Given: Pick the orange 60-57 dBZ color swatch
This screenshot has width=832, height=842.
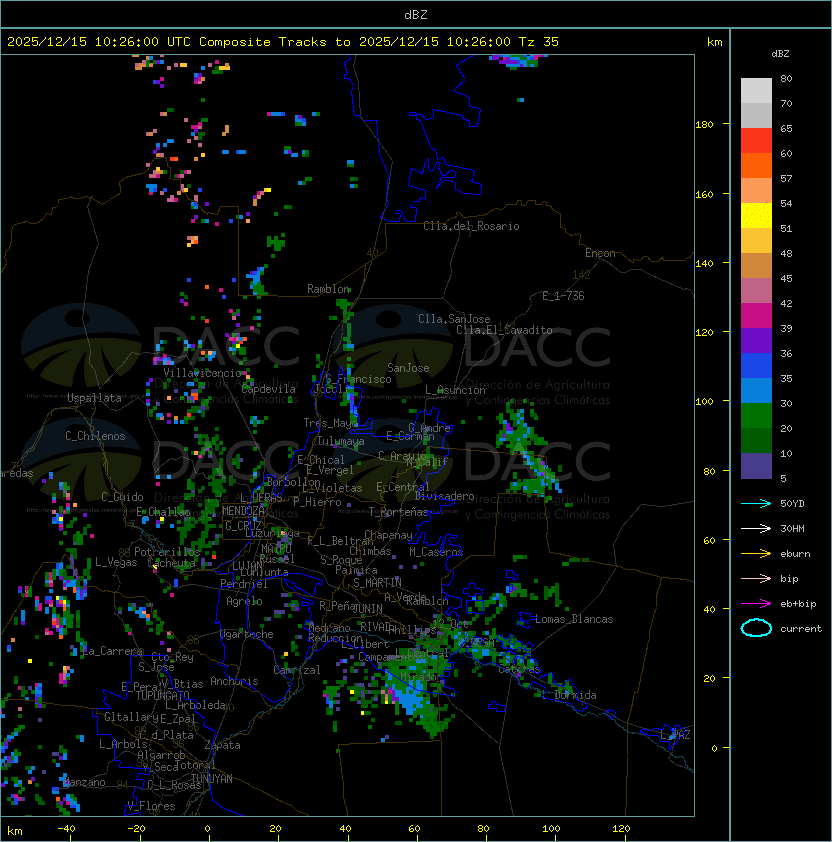Looking at the screenshot, I should pos(756,165).
